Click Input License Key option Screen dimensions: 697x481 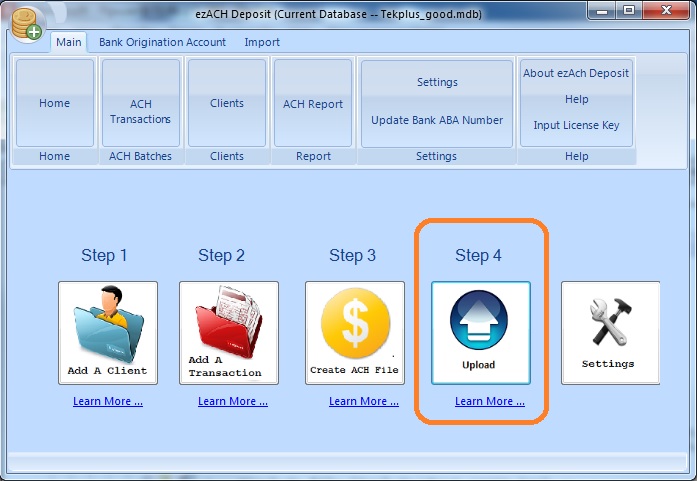576,125
